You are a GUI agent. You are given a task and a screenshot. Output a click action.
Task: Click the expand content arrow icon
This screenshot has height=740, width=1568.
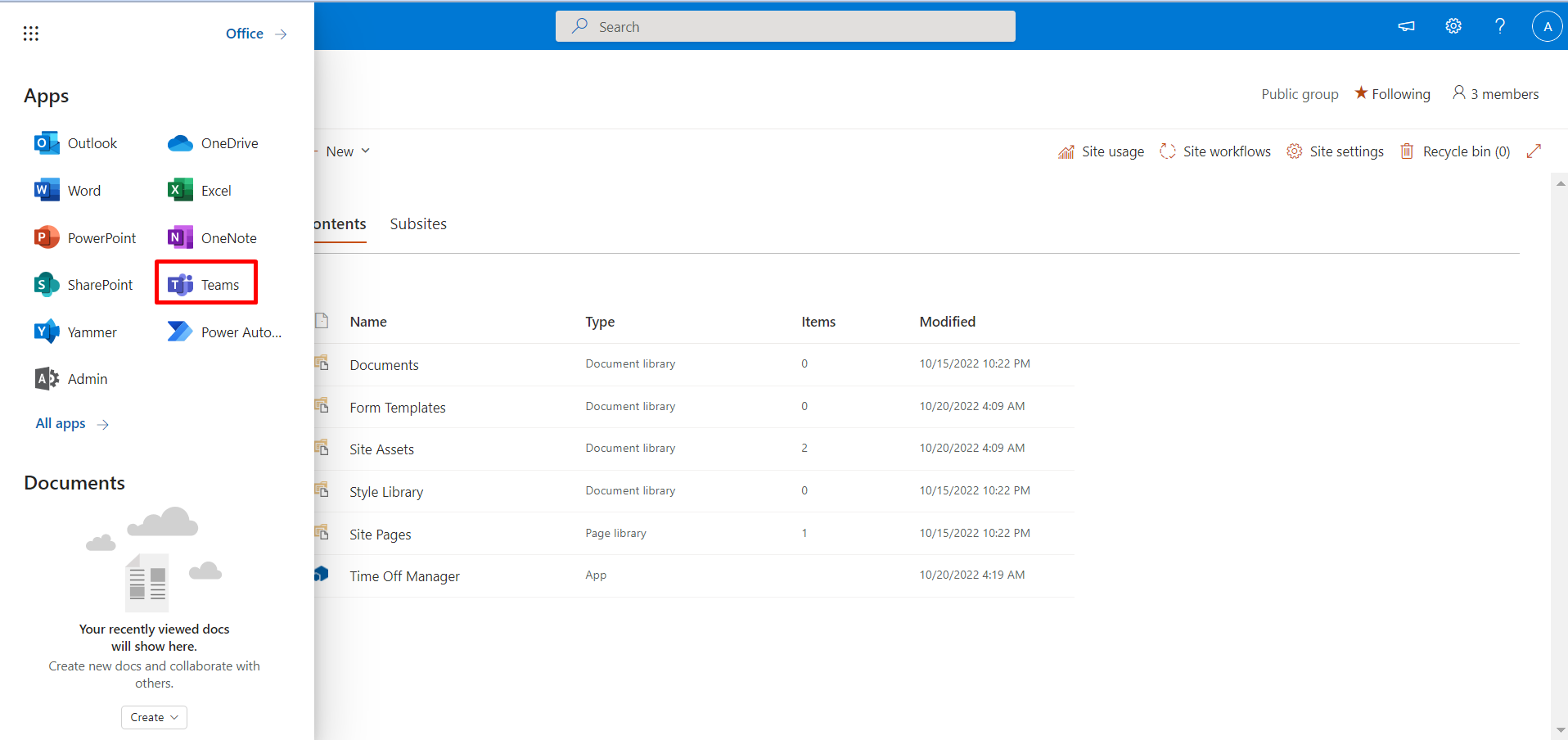point(1534,151)
